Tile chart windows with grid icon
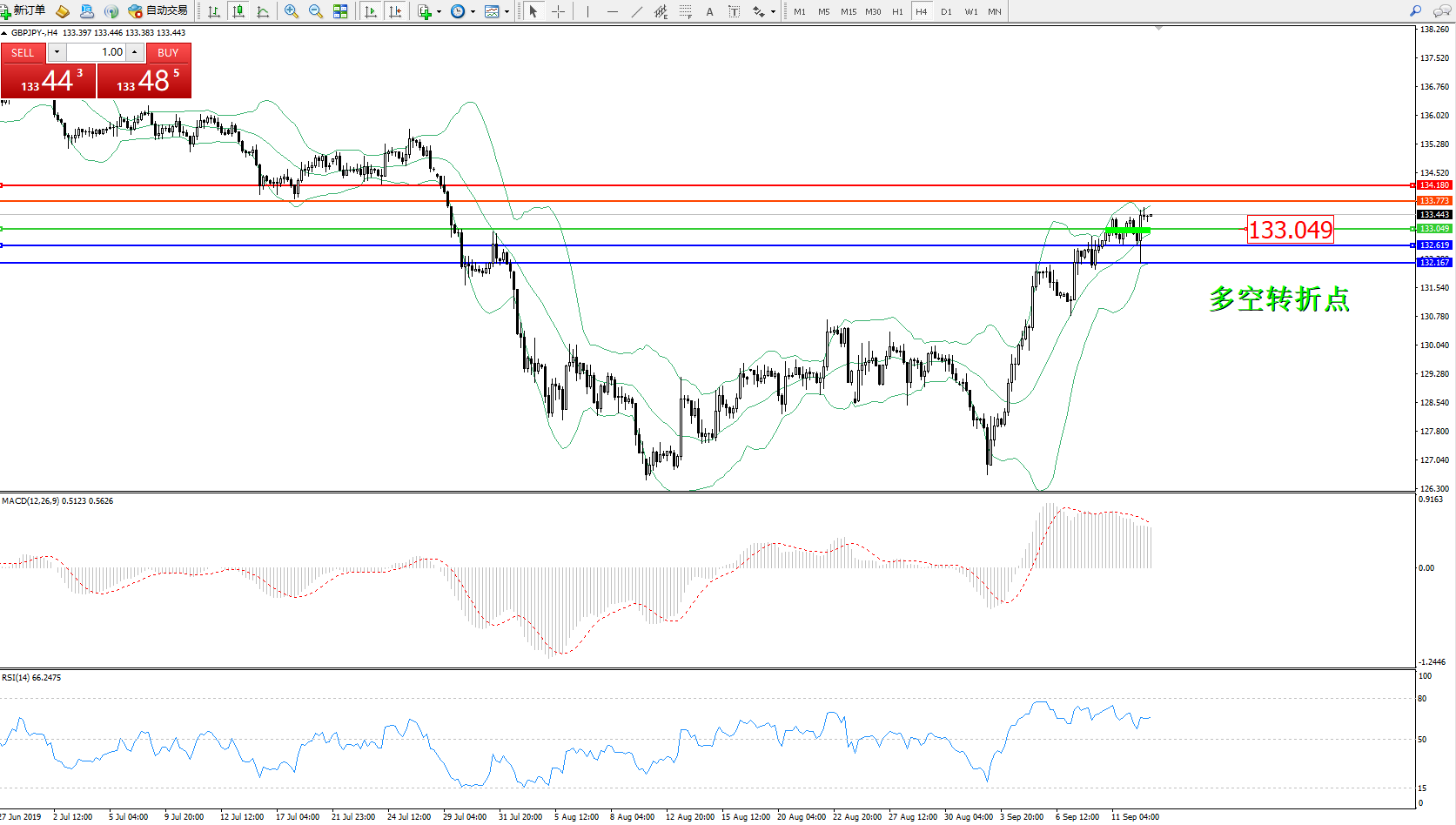The image size is (1456, 825). (340, 11)
